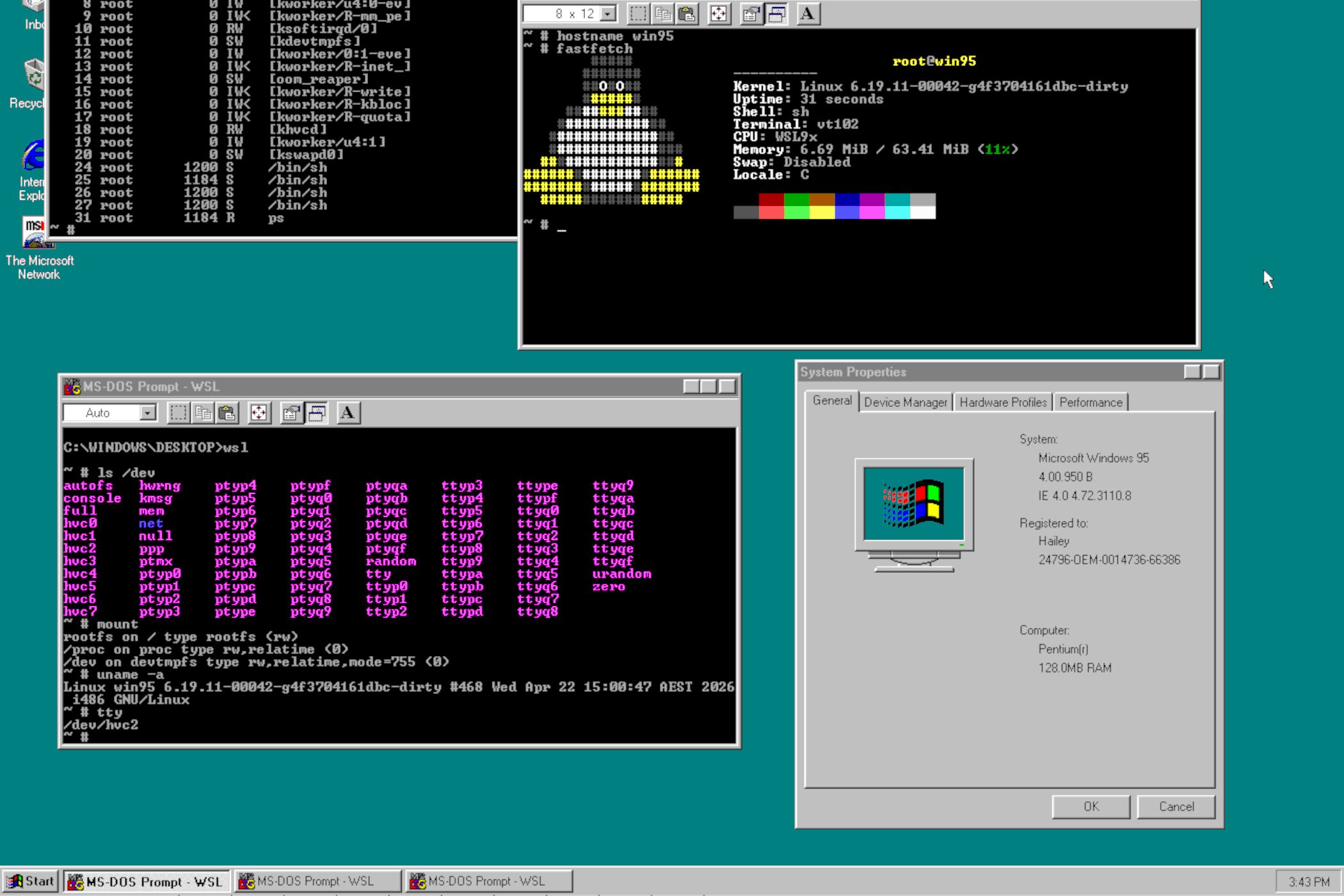Open Properties icon in lower WSL window
The width and height of the screenshot is (1344, 896).
click(x=291, y=413)
